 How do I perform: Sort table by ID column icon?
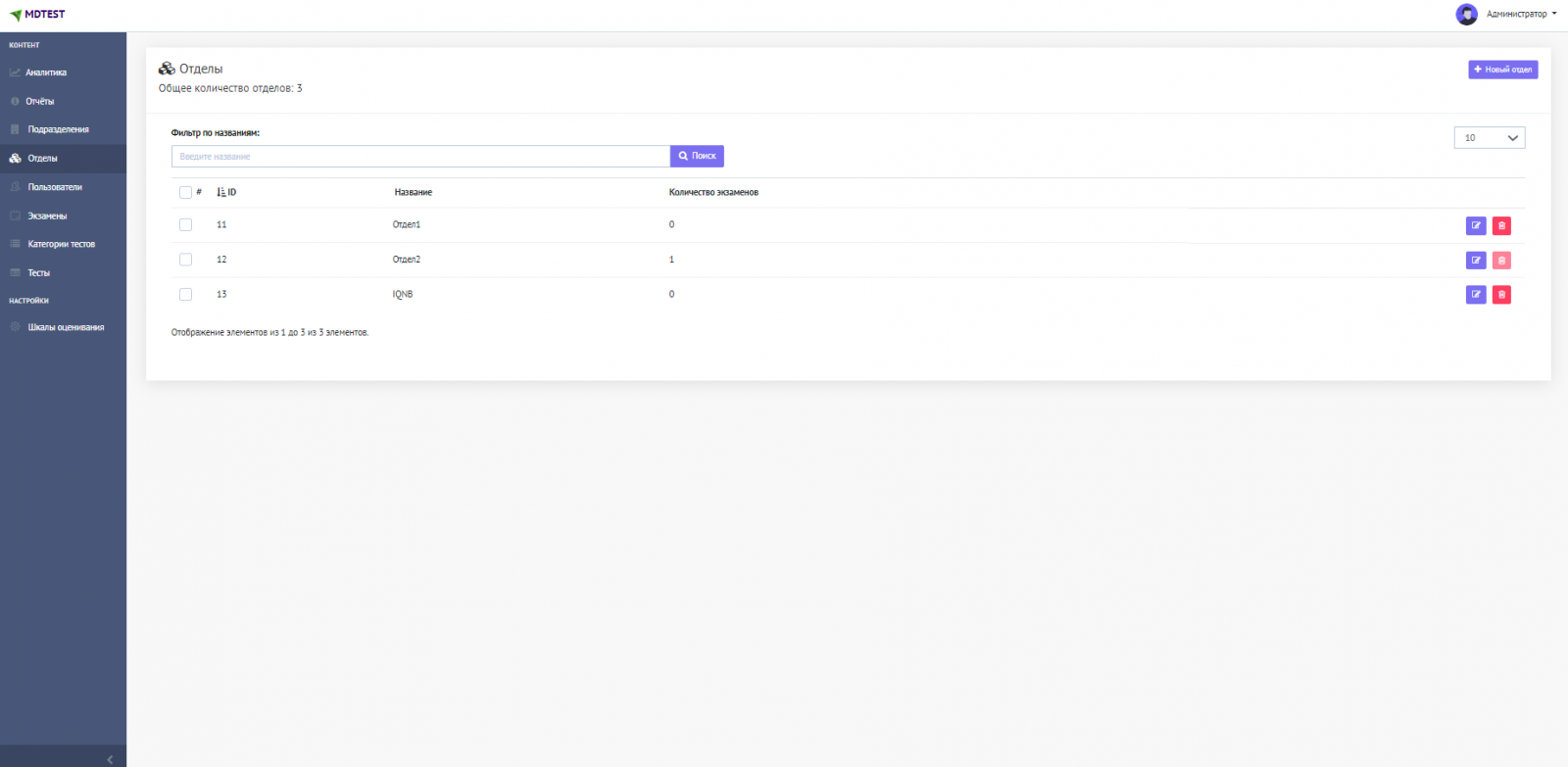pos(221,193)
